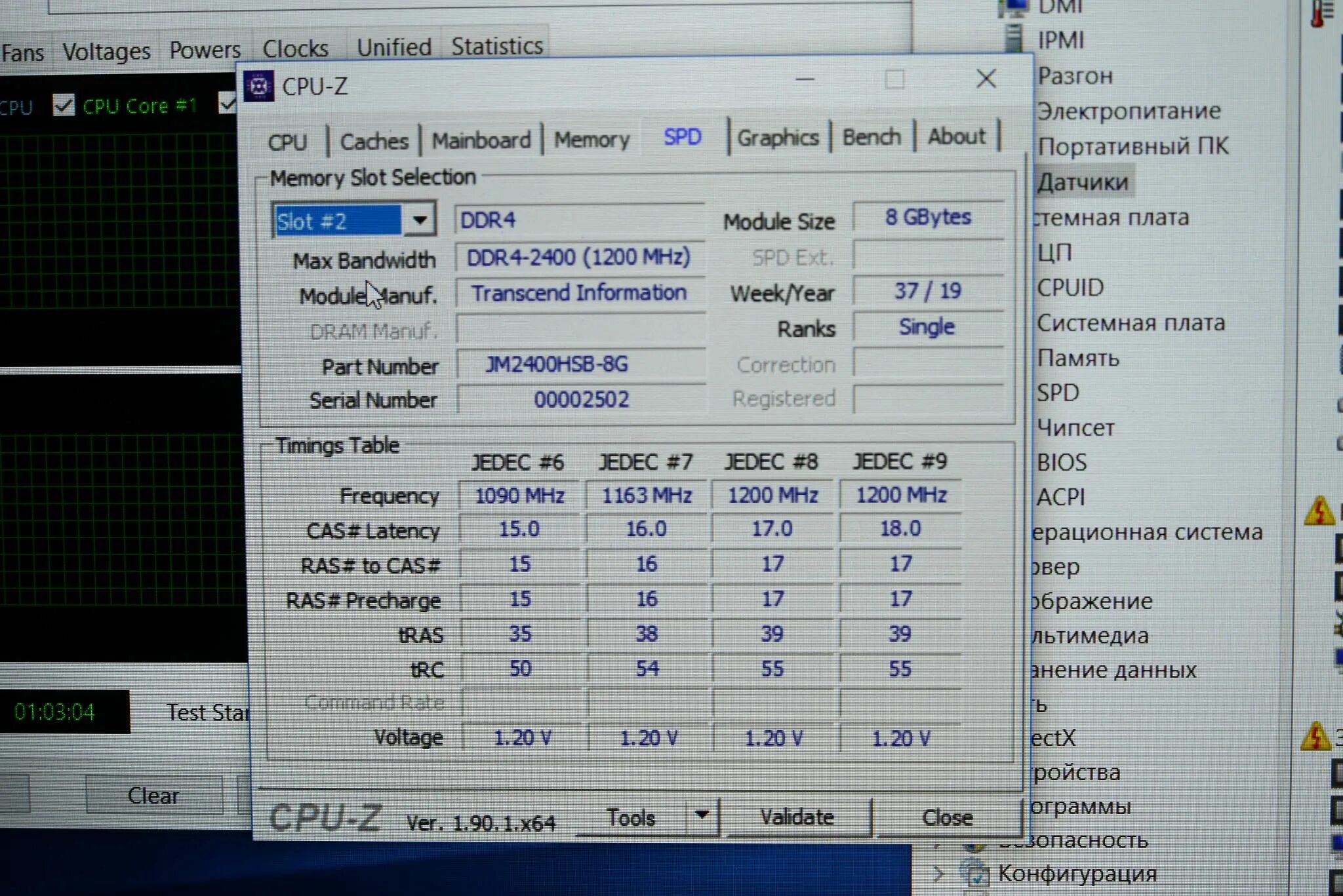
Task: Switch to Powers tab in background window
Action: [205, 50]
